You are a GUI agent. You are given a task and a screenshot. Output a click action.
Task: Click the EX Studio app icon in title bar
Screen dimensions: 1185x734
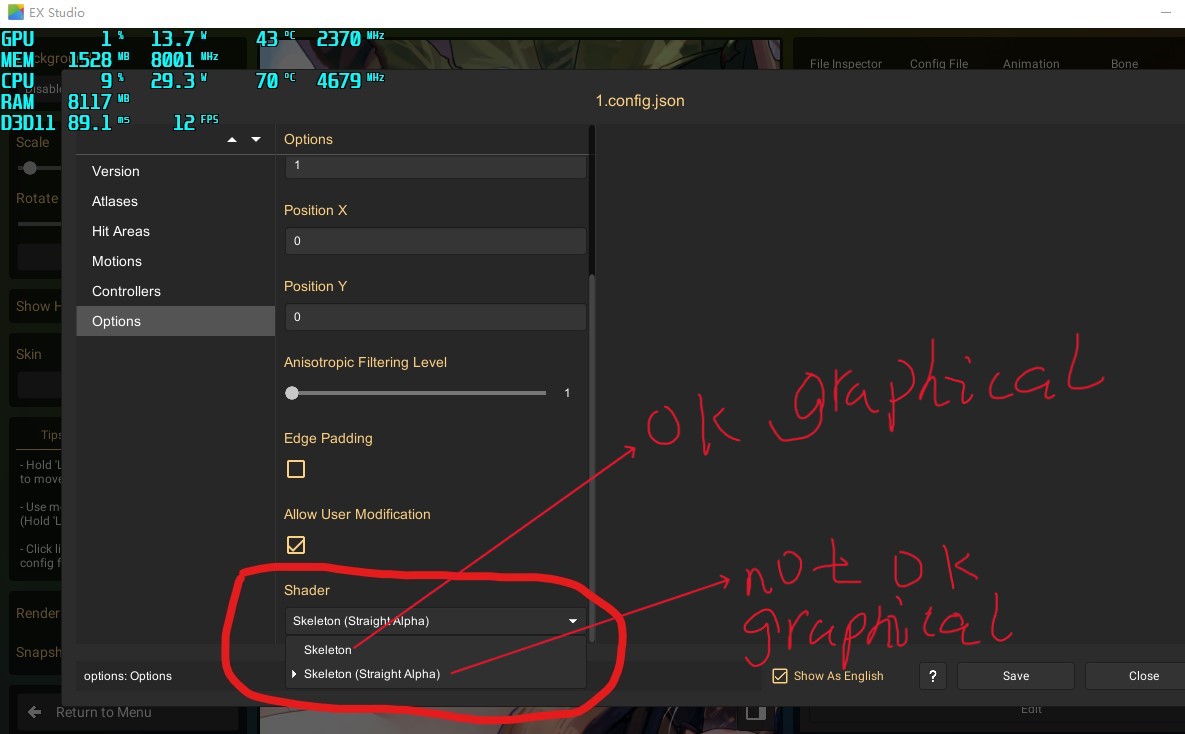point(16,12)
